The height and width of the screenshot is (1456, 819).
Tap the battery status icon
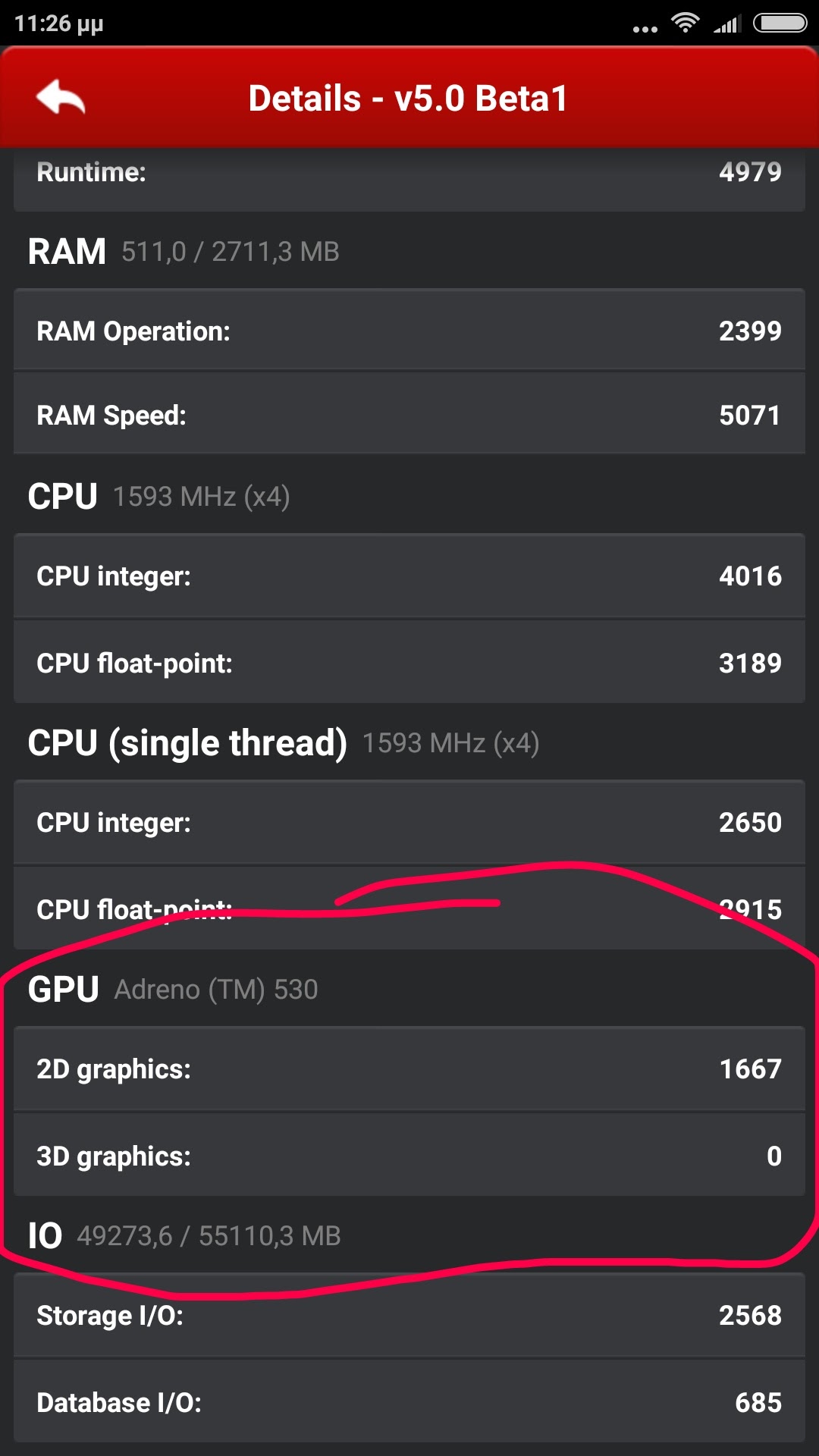tap(780, 23)
